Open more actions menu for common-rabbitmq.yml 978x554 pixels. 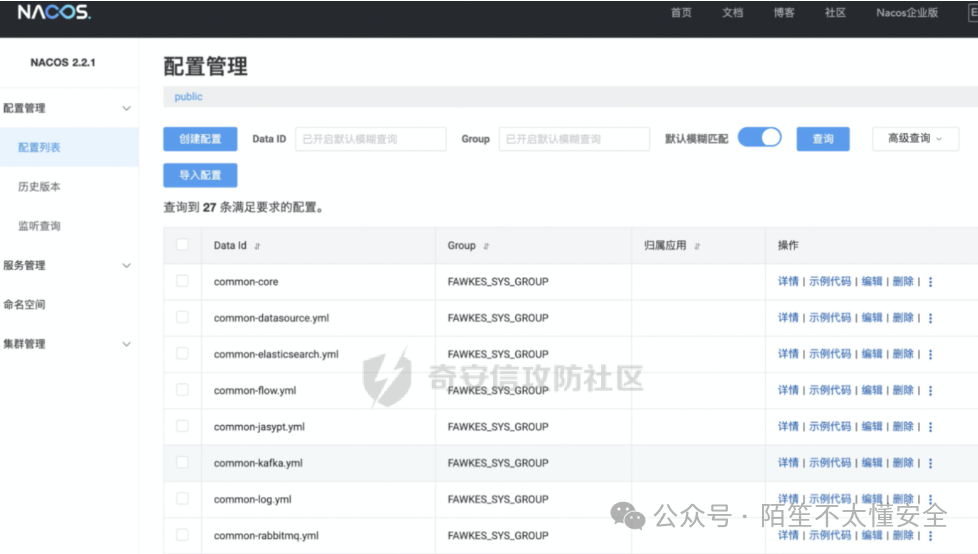coord(930,535)
